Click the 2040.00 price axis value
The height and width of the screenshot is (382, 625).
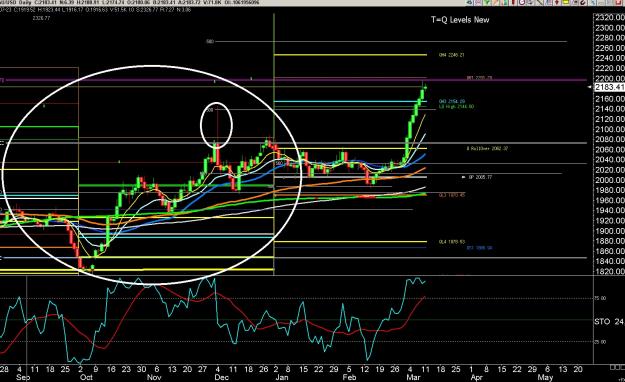pos(609,159)
